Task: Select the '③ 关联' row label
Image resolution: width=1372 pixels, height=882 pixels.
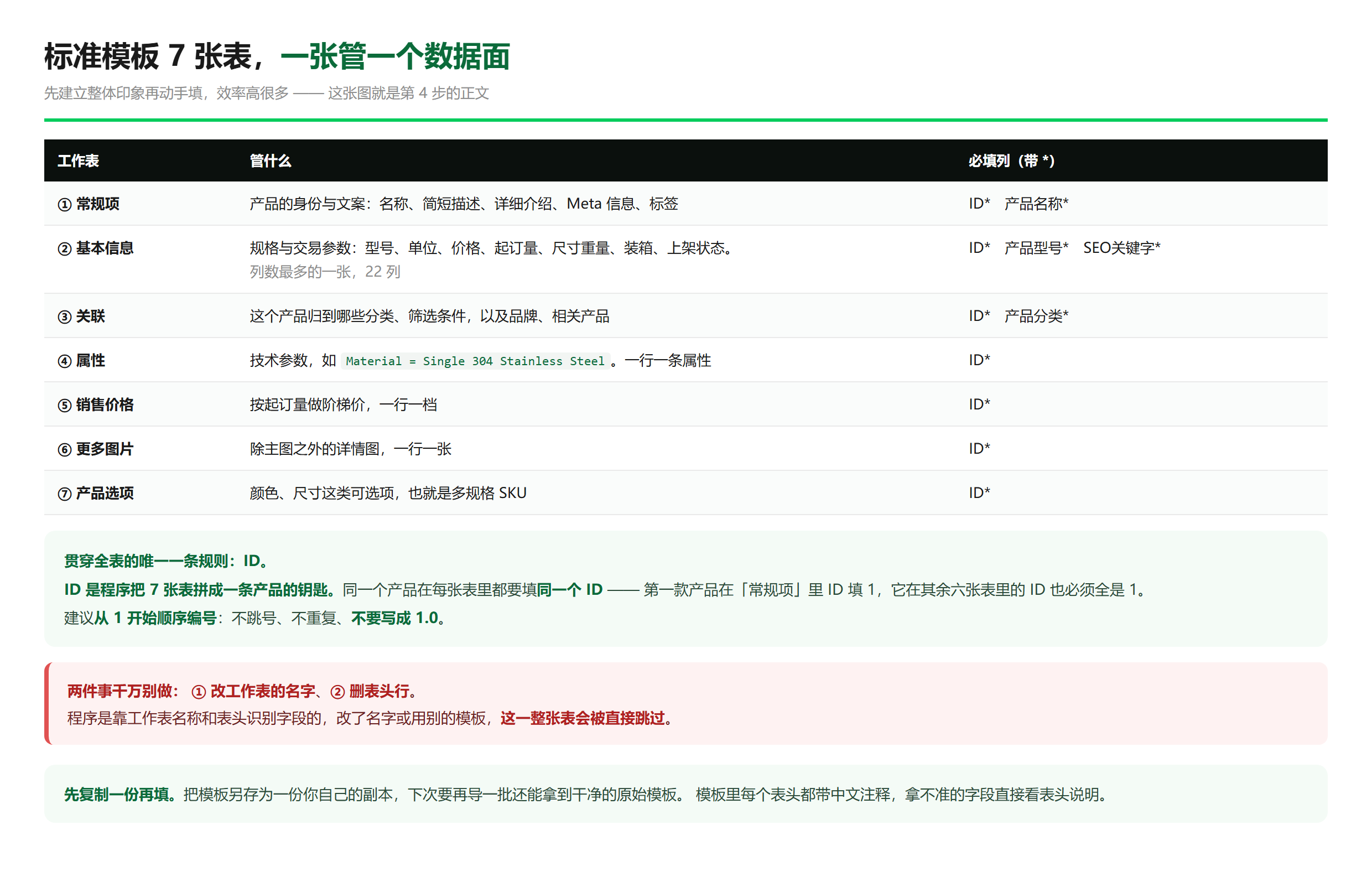Action: 81,316
